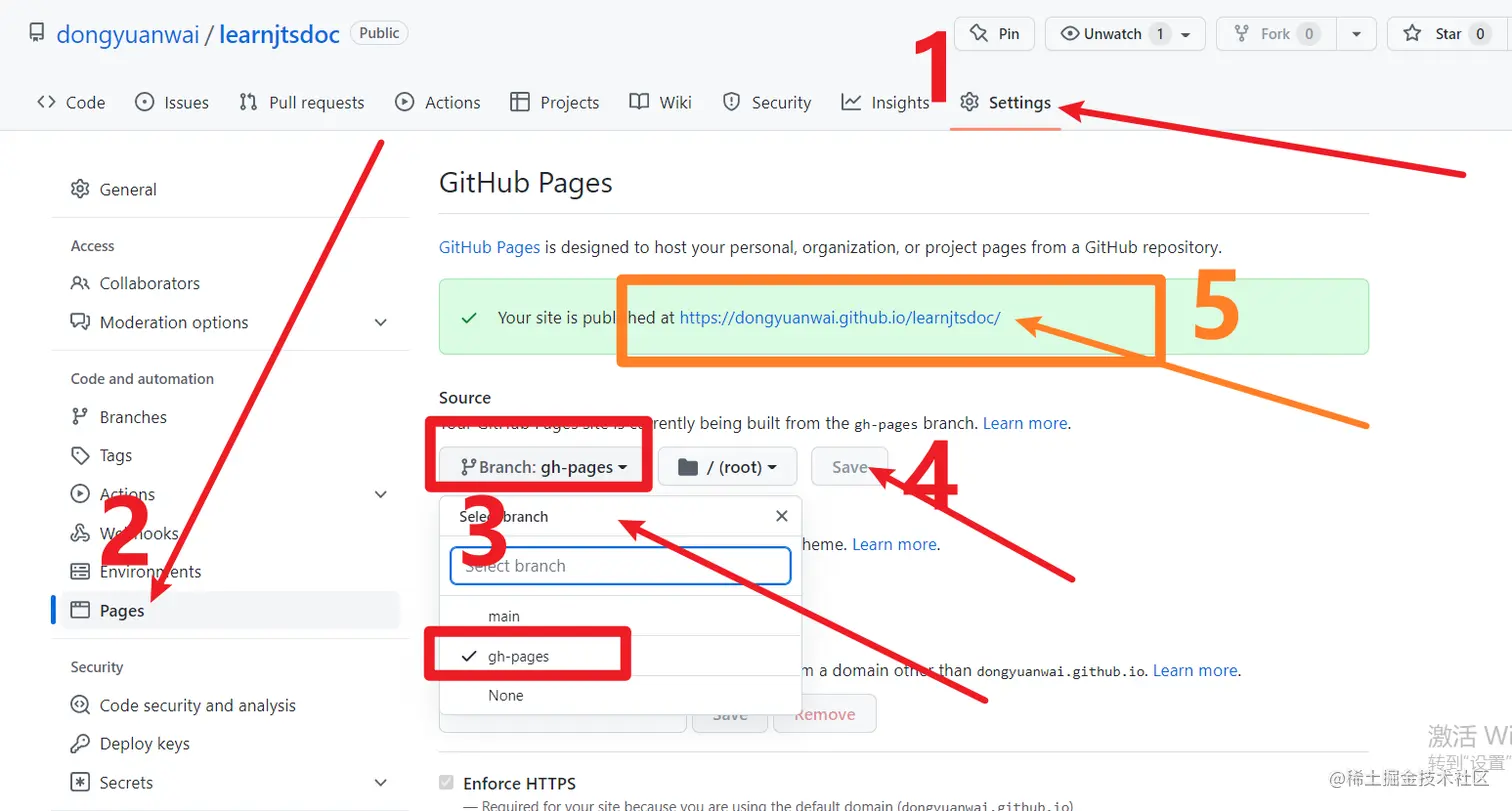This screenshot has height=811, width=1512.
Task: Star the repository
Action: 1448,34
